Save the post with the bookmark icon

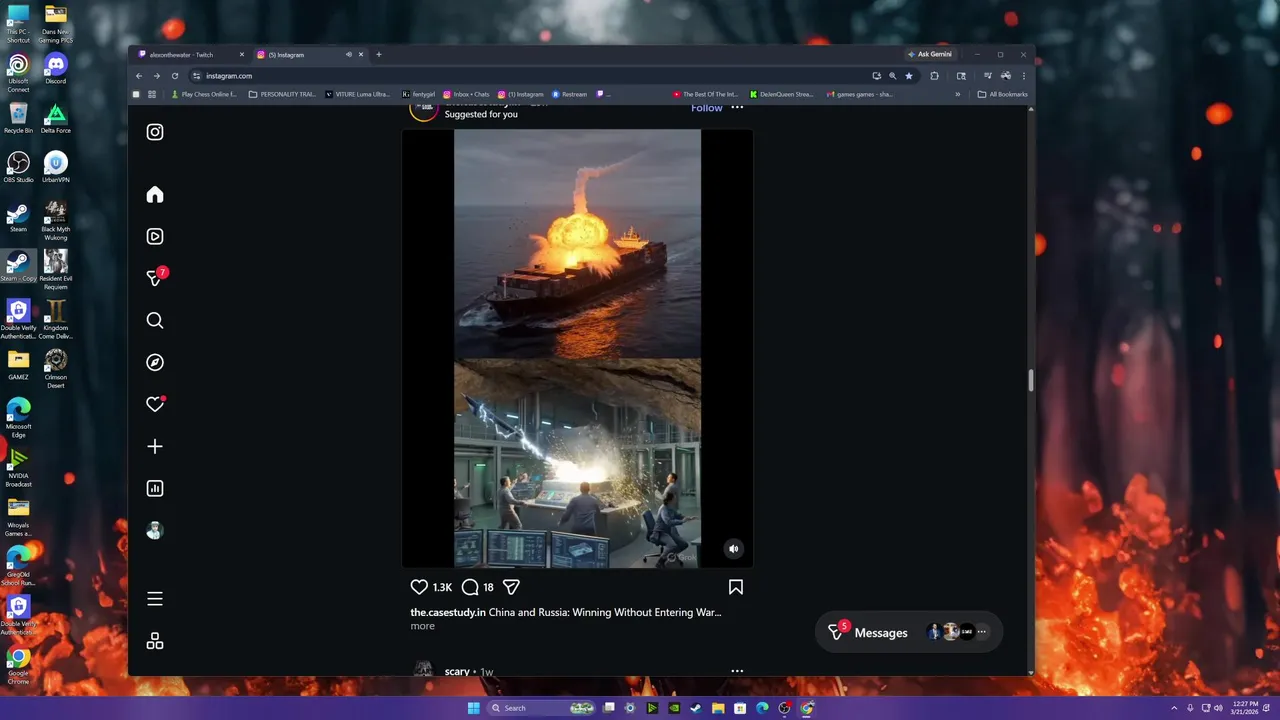pyautogui.click(x=736, y=587)
